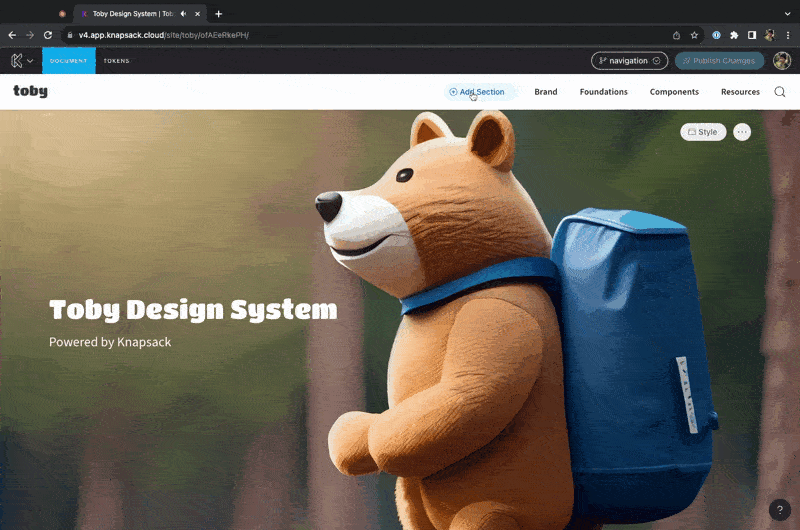
Task: Switch to Tokens mode
Action: click(x=116, y=61)
